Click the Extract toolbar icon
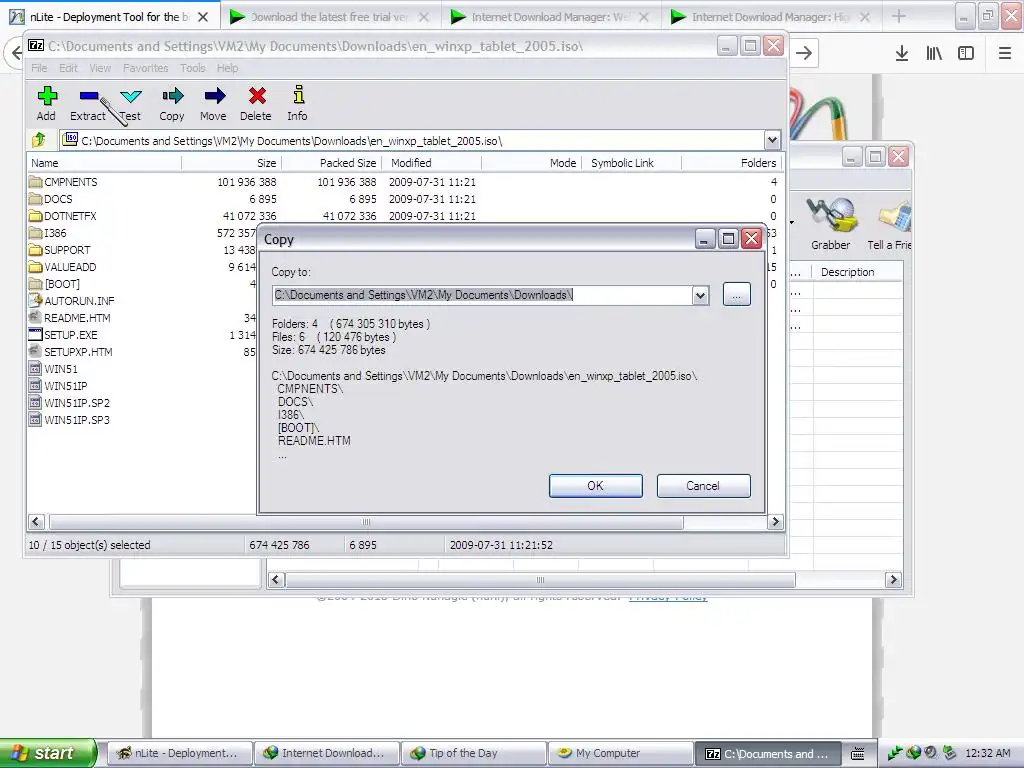The image size is (1024, 768). point(88,97)
